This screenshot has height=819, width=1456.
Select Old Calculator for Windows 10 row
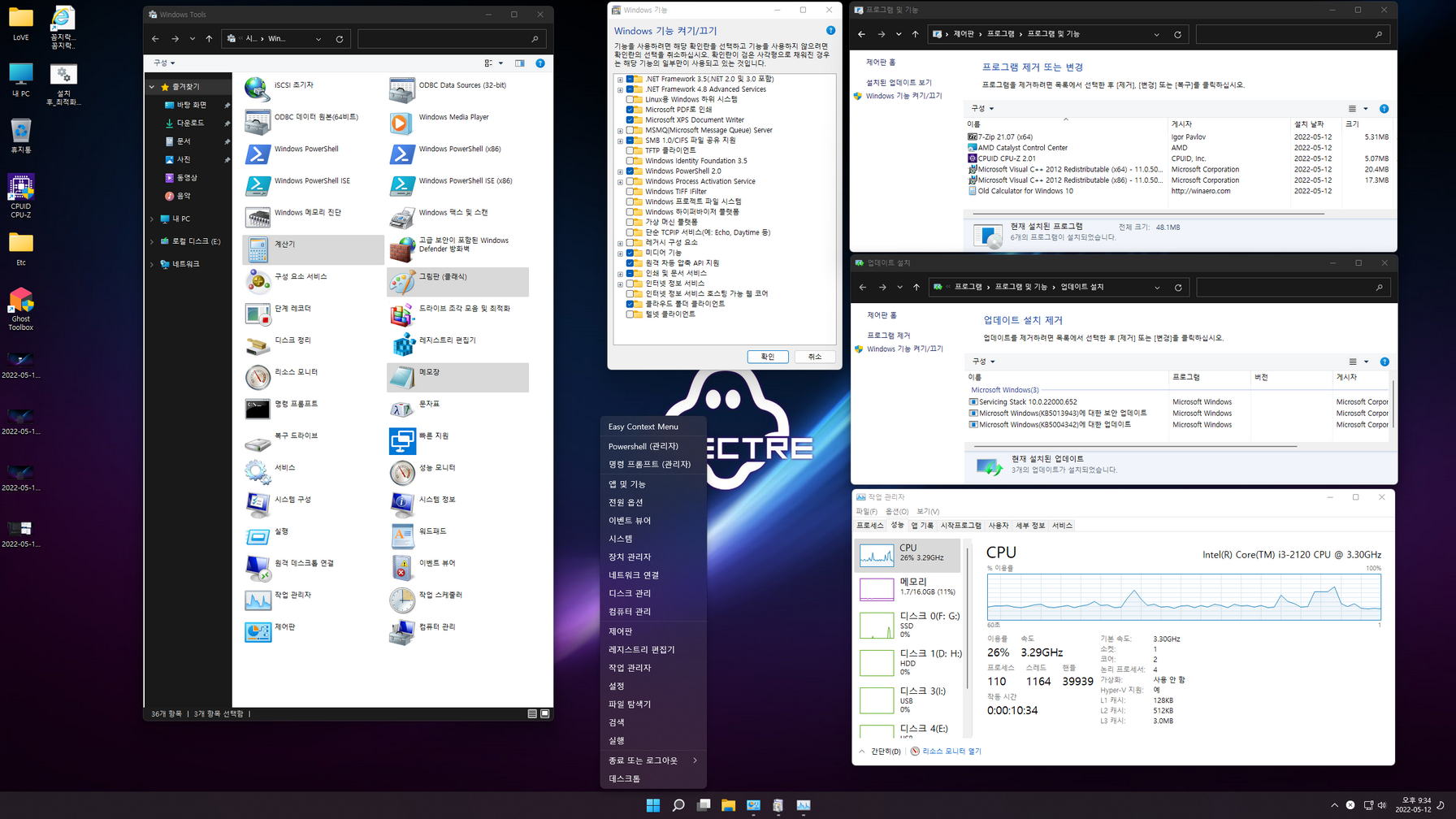coord(1178,192)
